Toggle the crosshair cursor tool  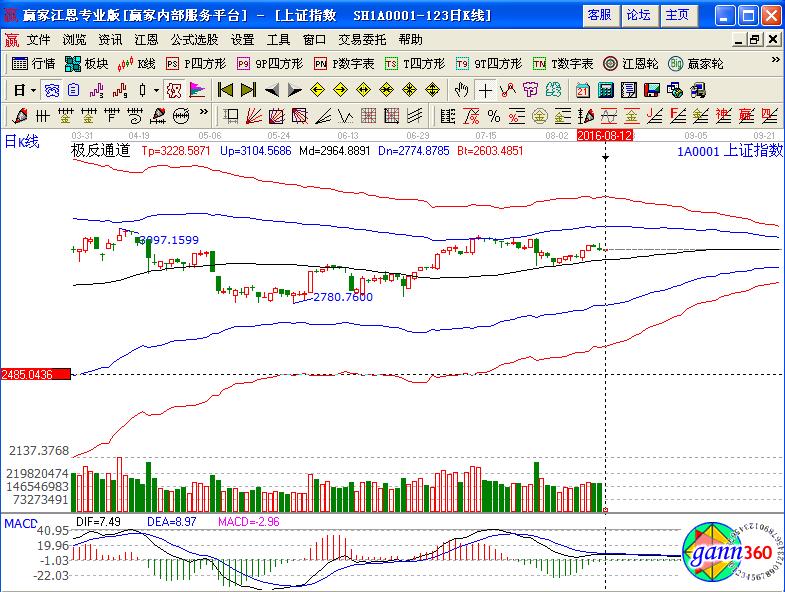coord(485,89)
